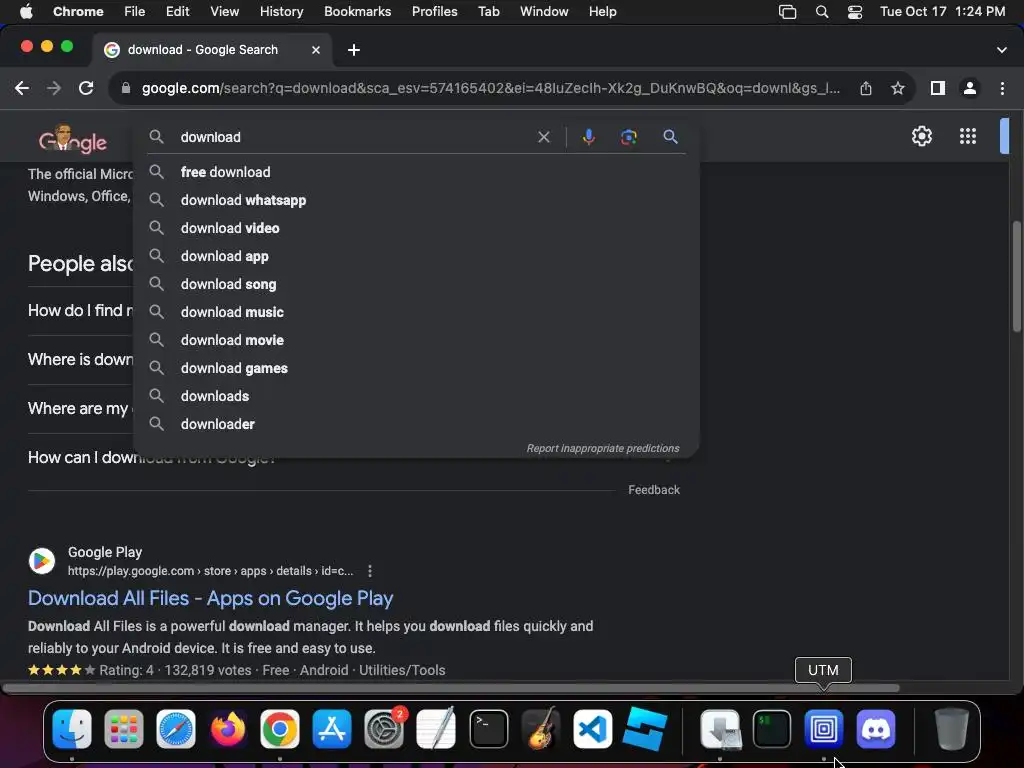Go back using the browser back arrow
1024x768 pixels.
(x=22, y=88)
